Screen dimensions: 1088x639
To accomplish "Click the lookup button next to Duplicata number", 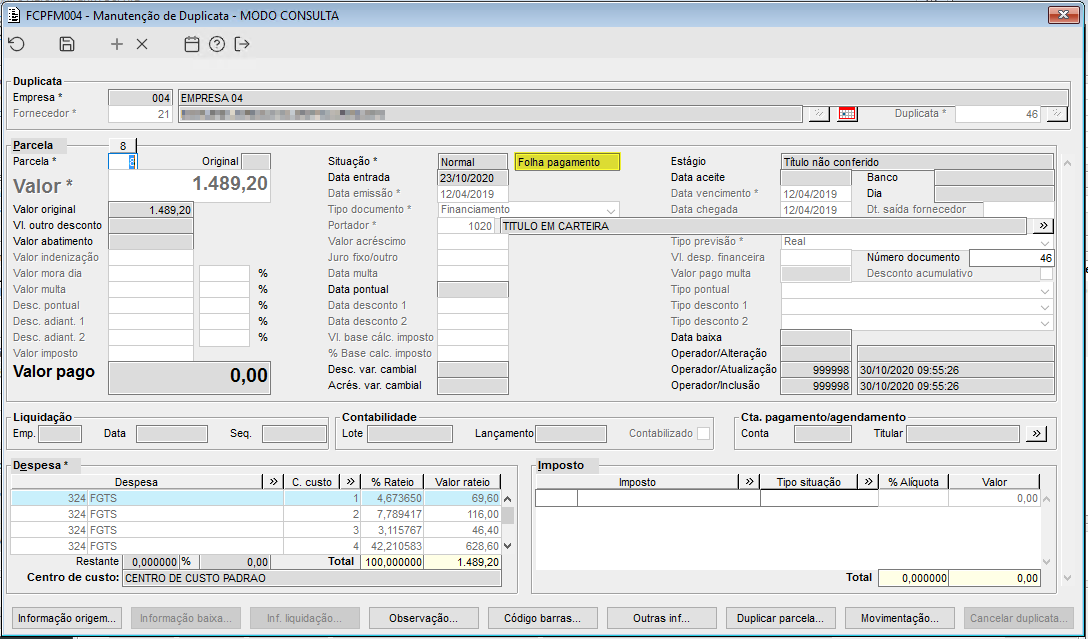I will [x=1056, y=114].
